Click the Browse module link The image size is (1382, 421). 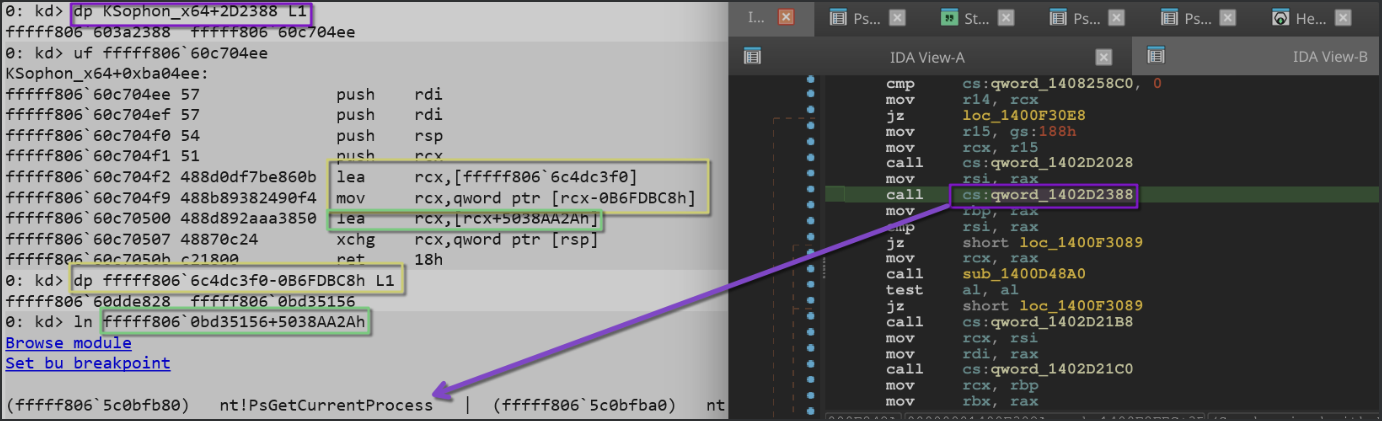[x=54, y=343]
